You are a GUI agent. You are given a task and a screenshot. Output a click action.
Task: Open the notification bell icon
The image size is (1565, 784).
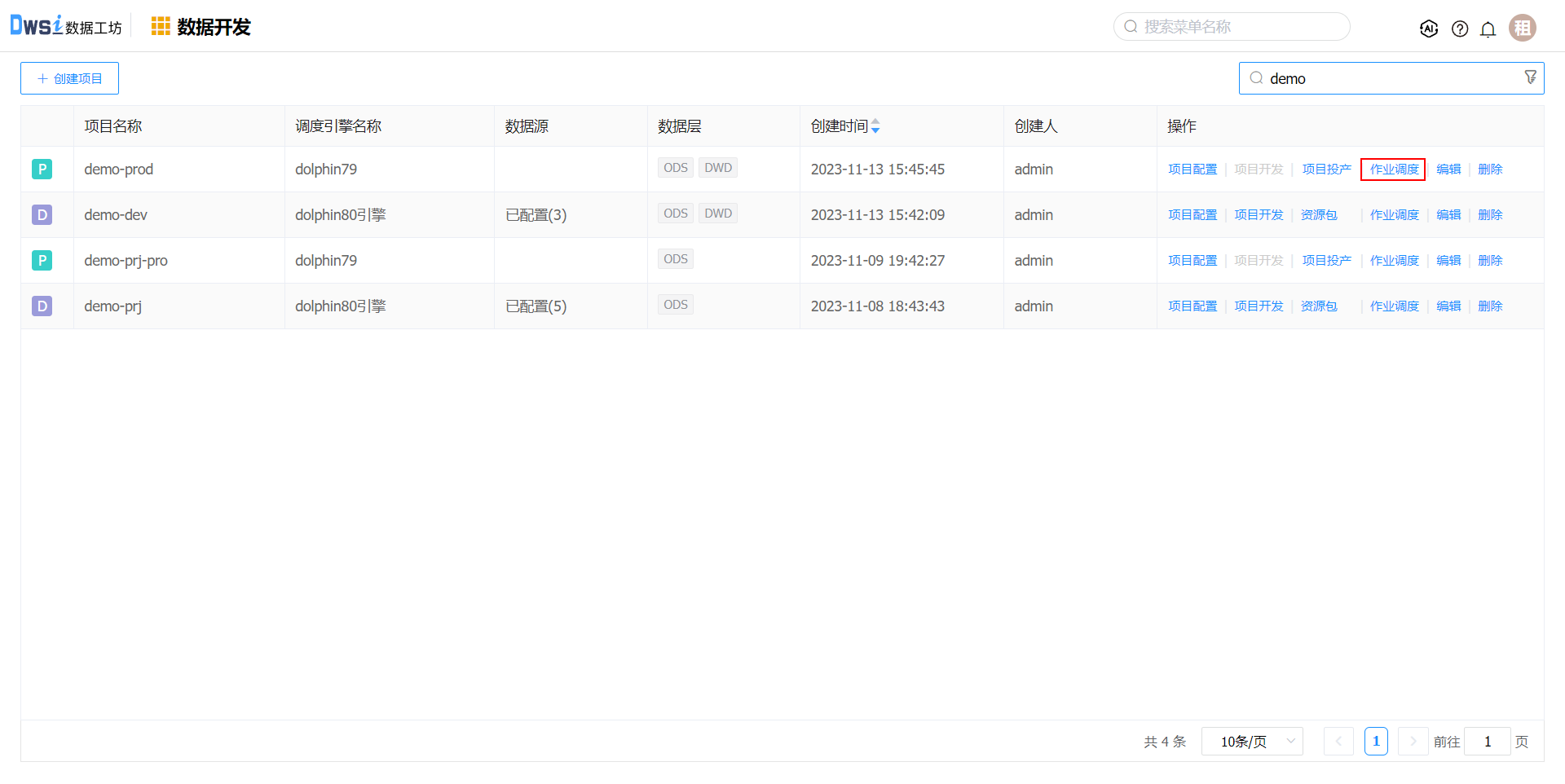[1488, 29]
